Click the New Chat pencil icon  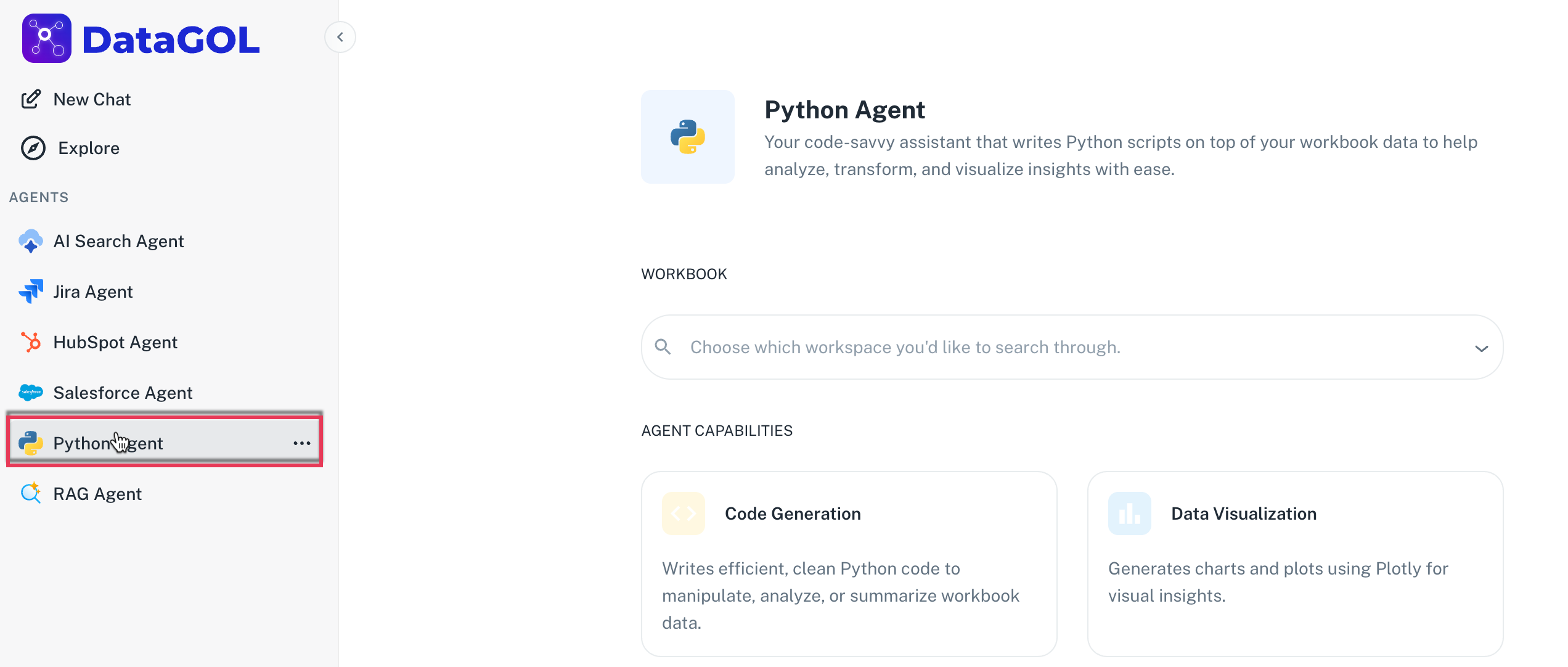31,99
